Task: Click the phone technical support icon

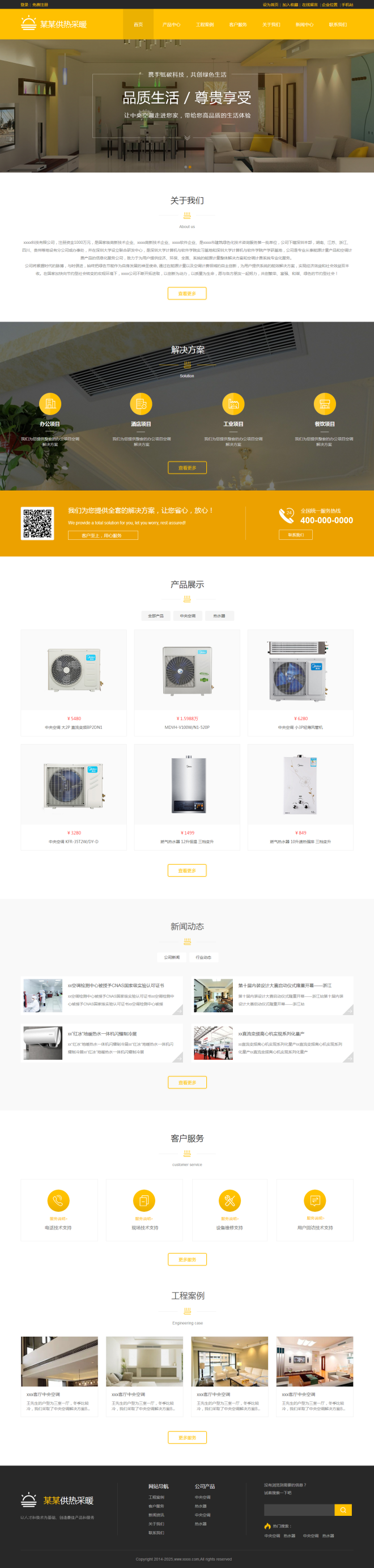Action: pos(58,1201)
